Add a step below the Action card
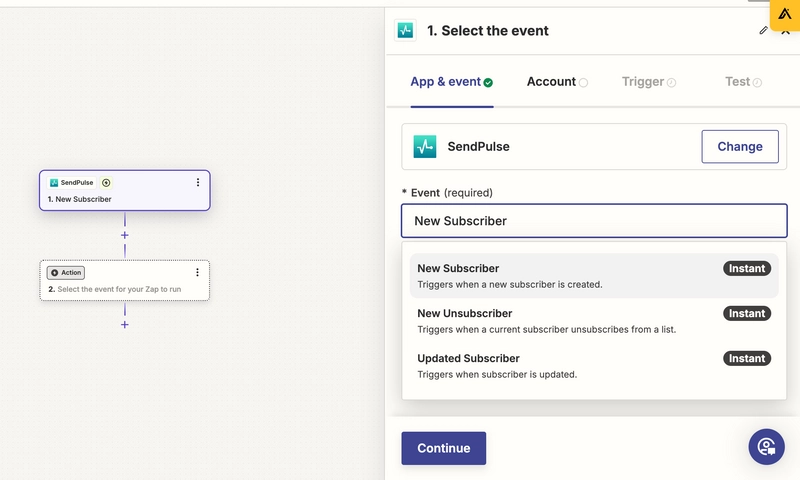 [124, 324]
